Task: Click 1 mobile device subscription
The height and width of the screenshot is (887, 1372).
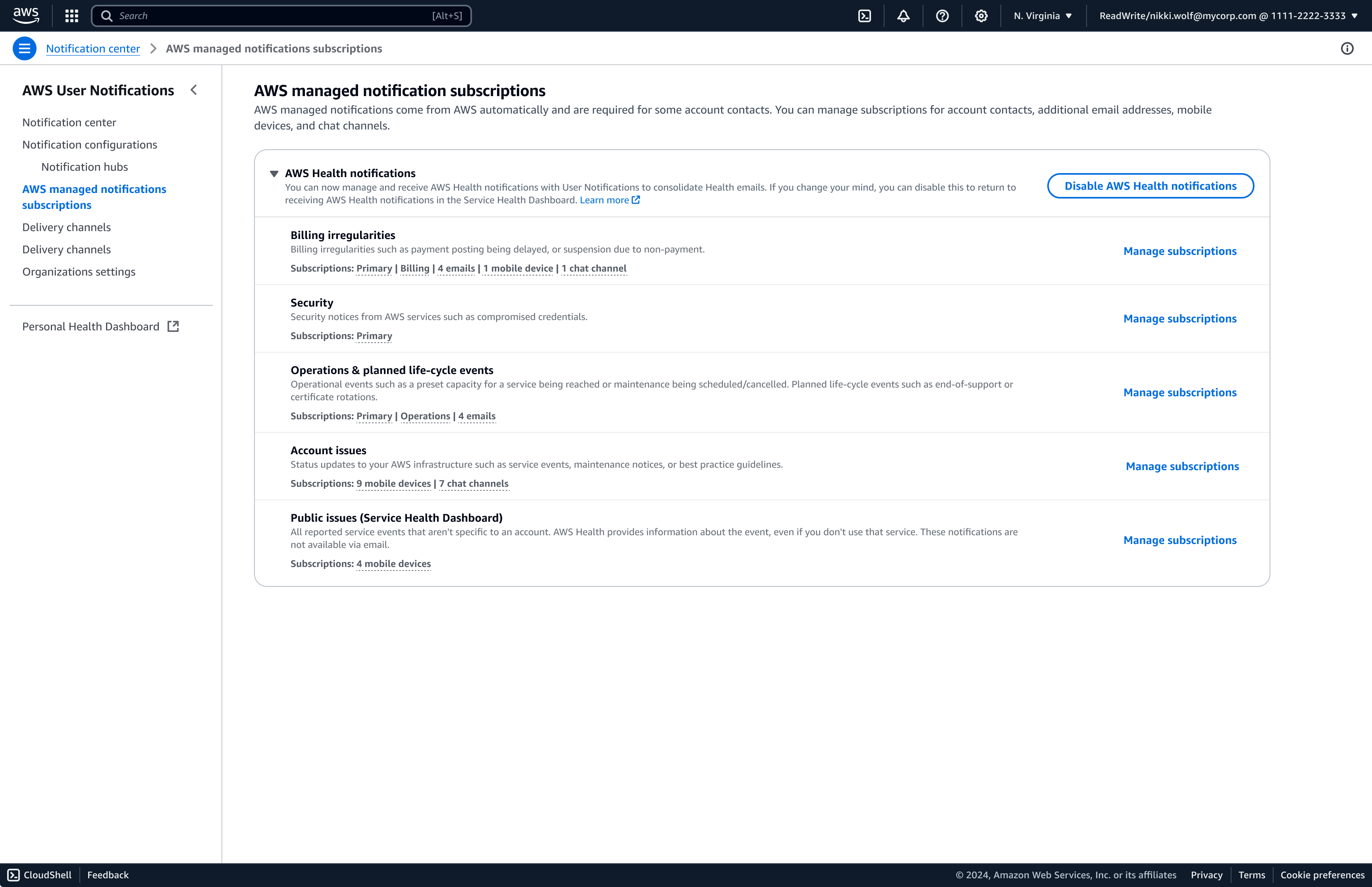Action: (518, 268)
